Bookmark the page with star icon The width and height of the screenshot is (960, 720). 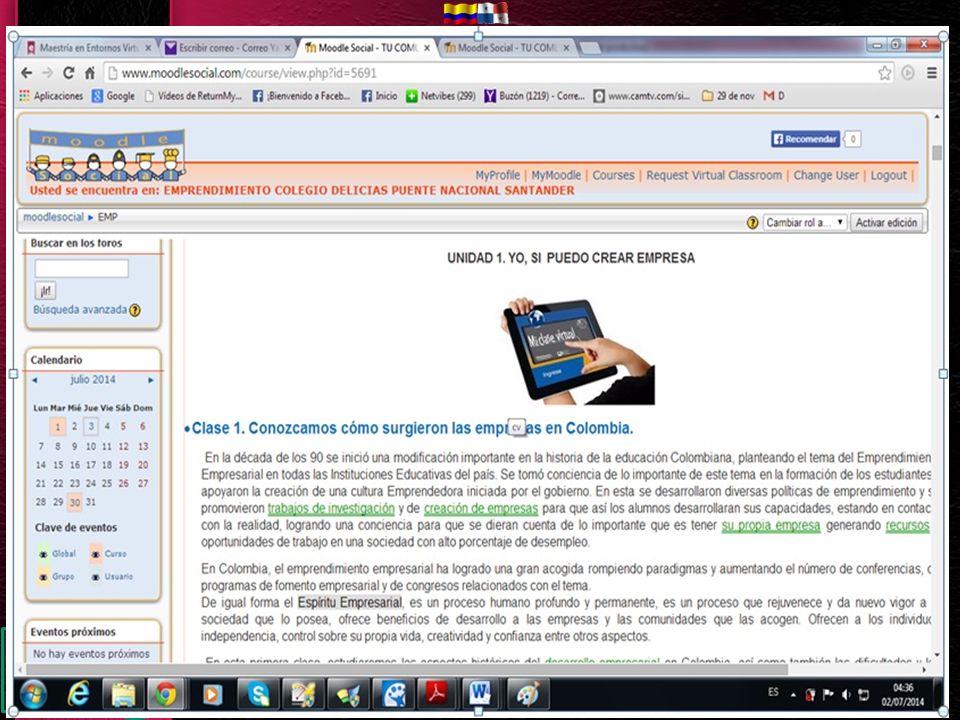[x=885, y=73]
